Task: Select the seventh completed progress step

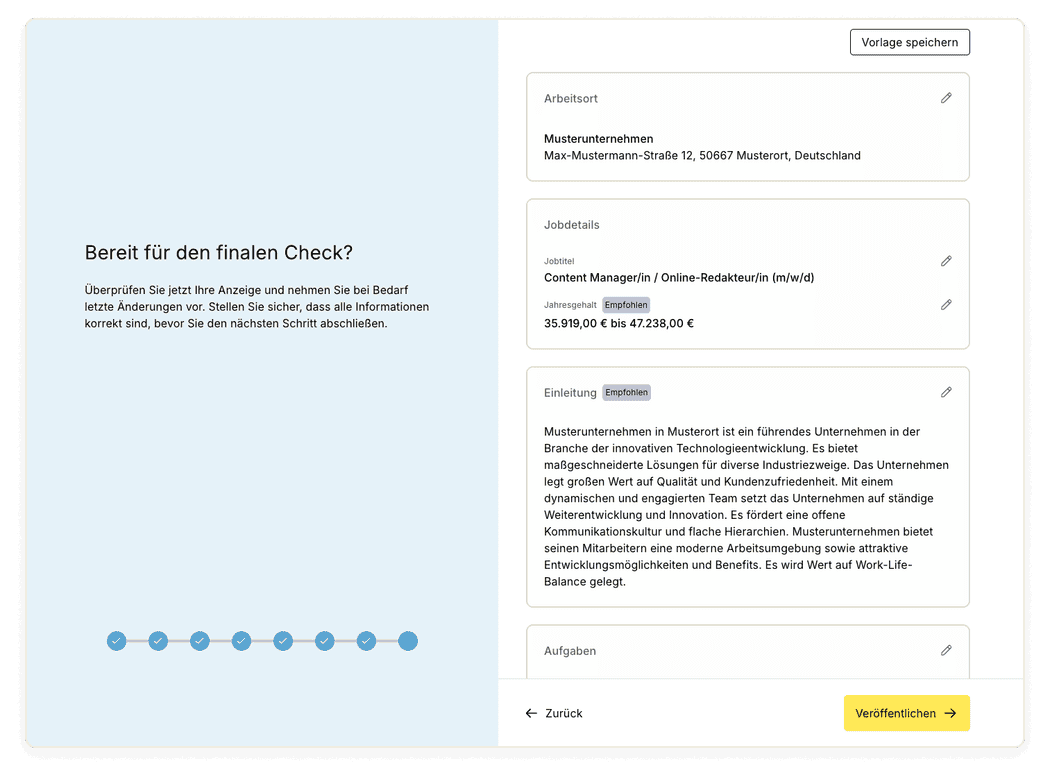Action: coord(366,641)
